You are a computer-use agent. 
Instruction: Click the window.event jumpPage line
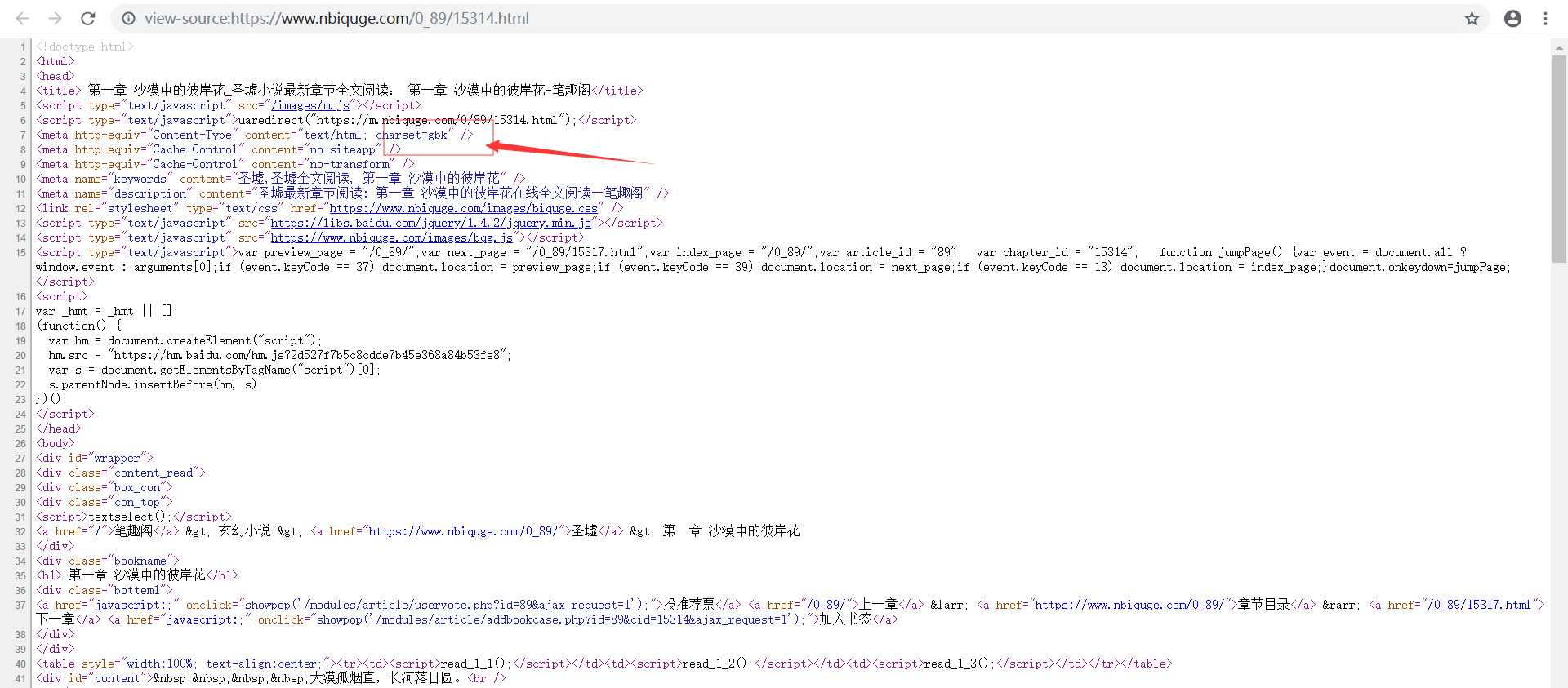tap(773, 267)
